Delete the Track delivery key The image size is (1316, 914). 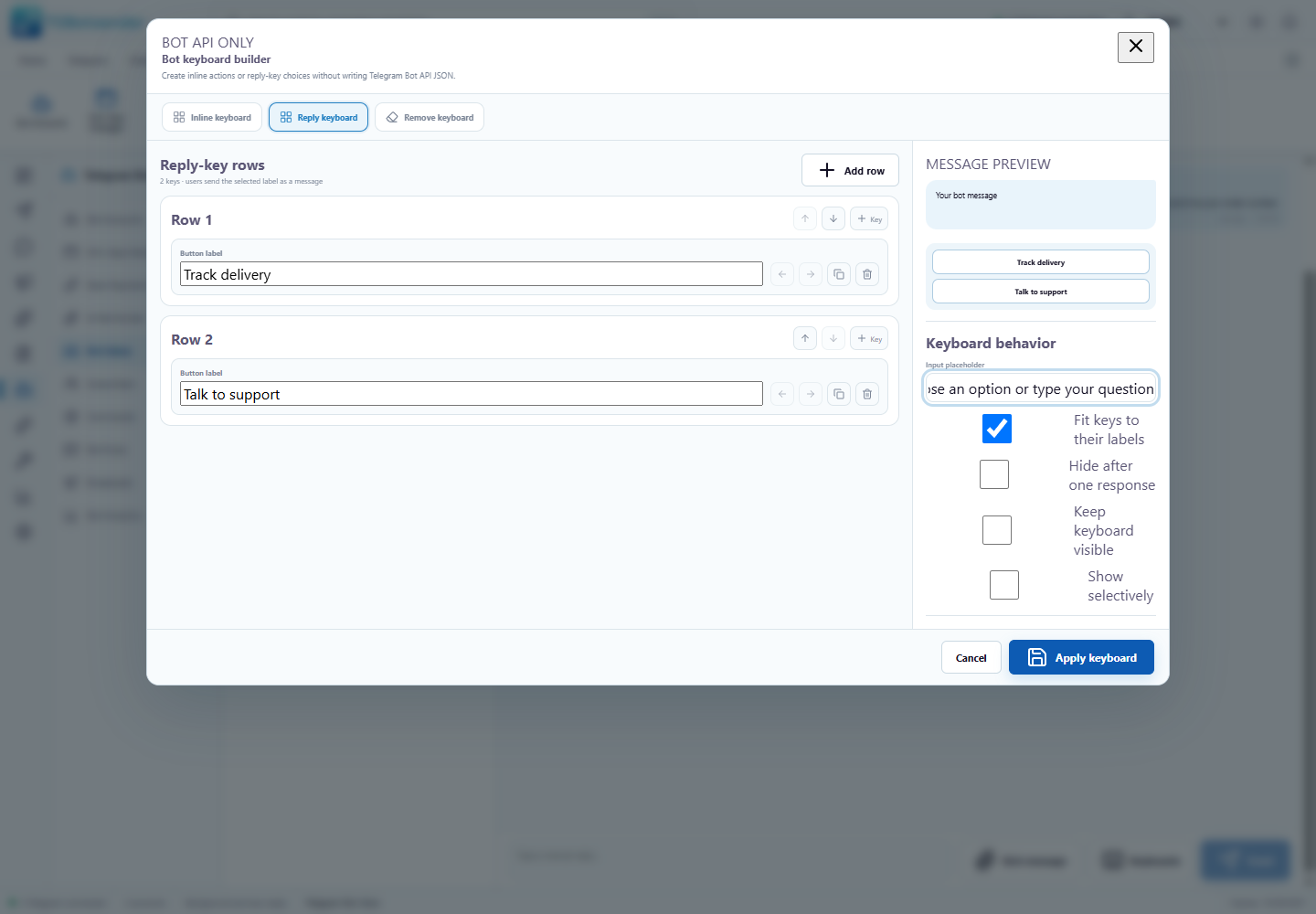point(867,274)
